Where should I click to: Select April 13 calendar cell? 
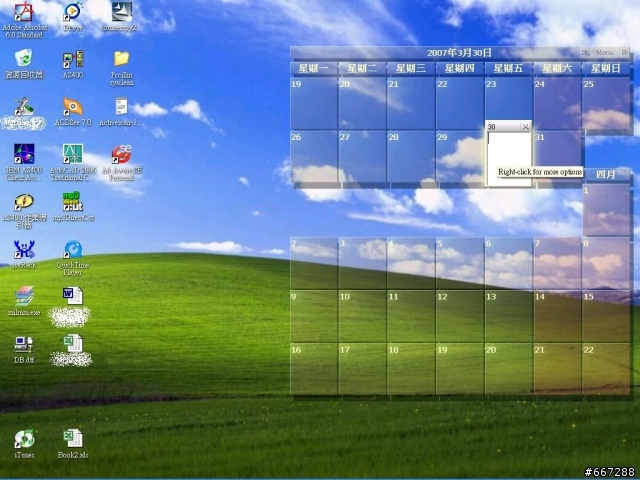click(508, 316)
